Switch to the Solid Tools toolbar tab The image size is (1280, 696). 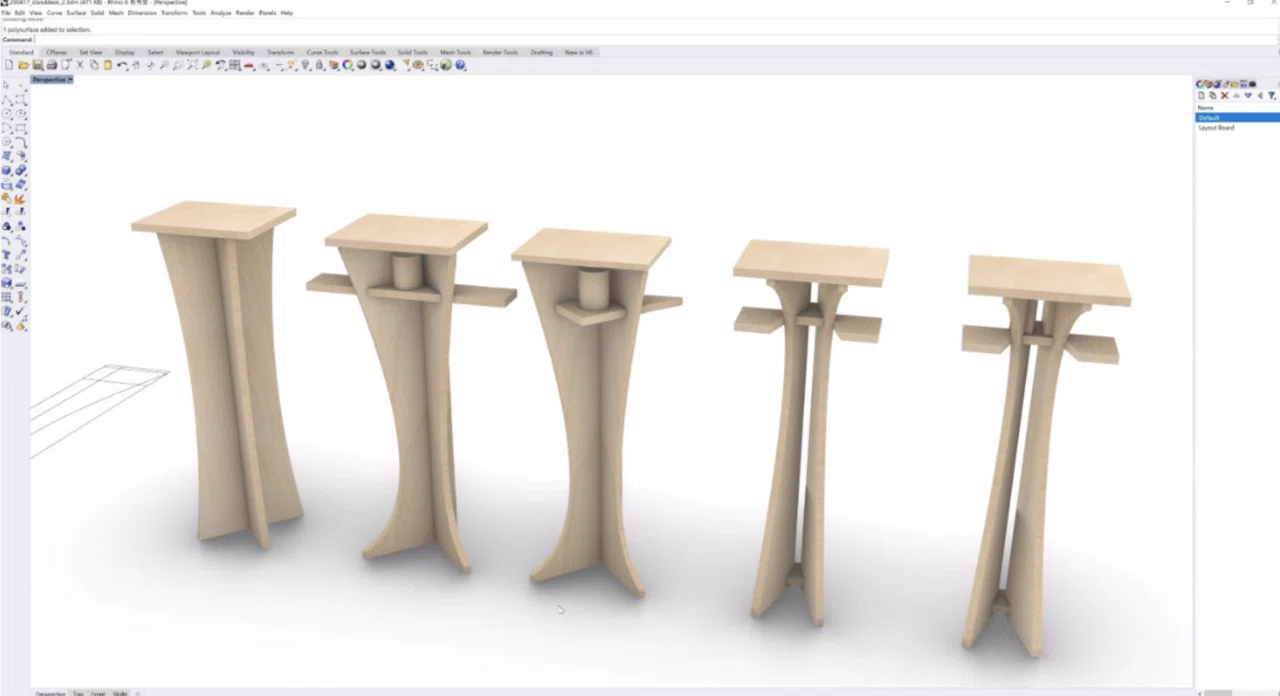[413, 52]
